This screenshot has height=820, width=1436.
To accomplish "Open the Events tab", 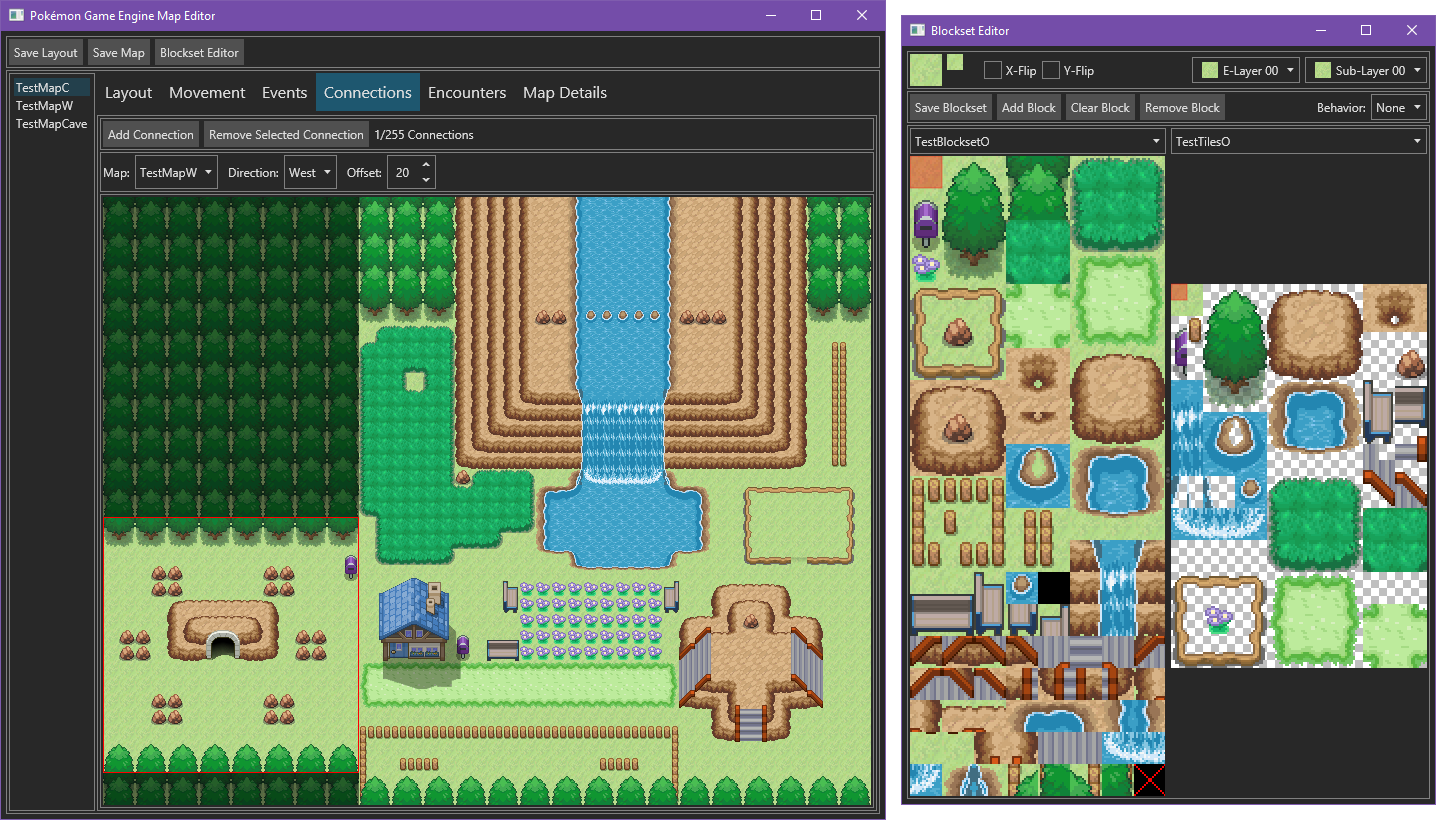I will (x=284, y=92).
